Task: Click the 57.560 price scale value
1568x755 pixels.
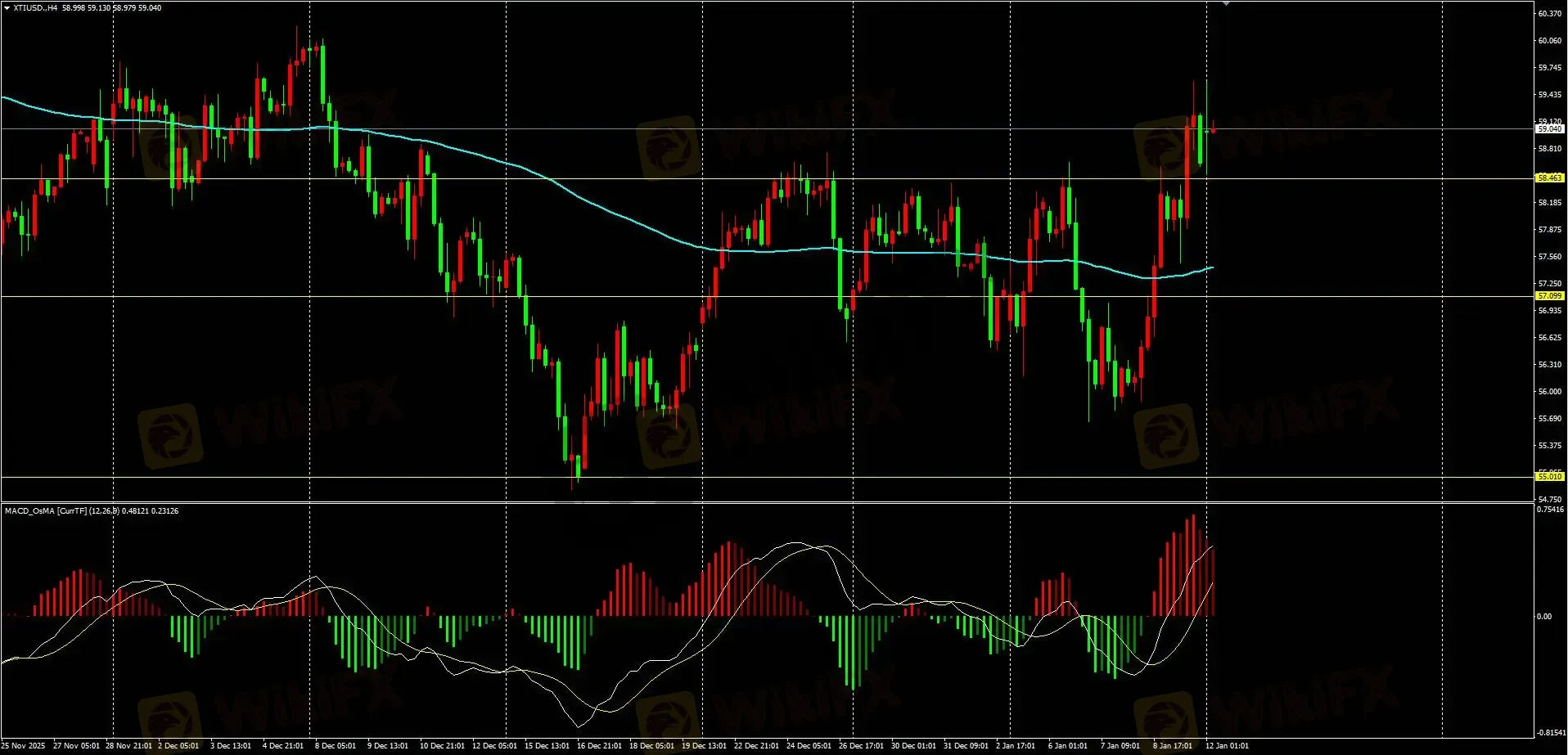Action: click(x=1550, y=257)
